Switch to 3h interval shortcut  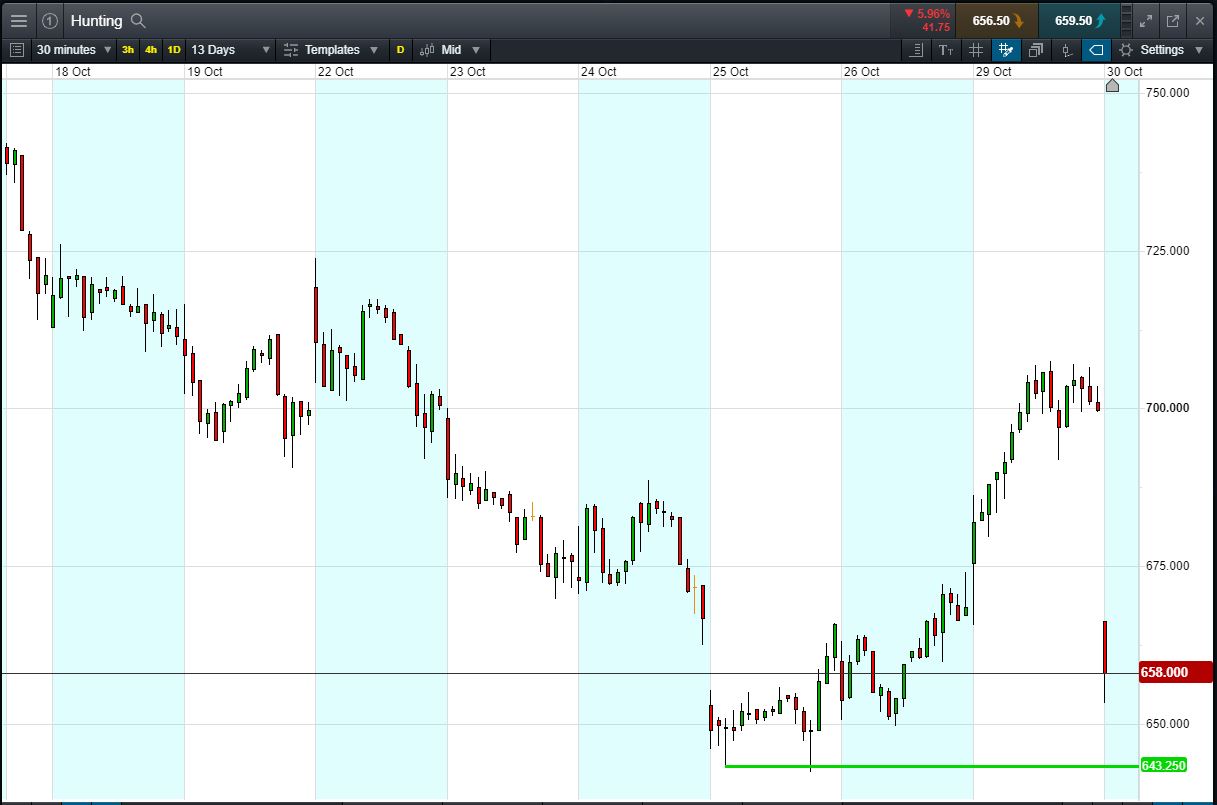(x=128, y=50)
